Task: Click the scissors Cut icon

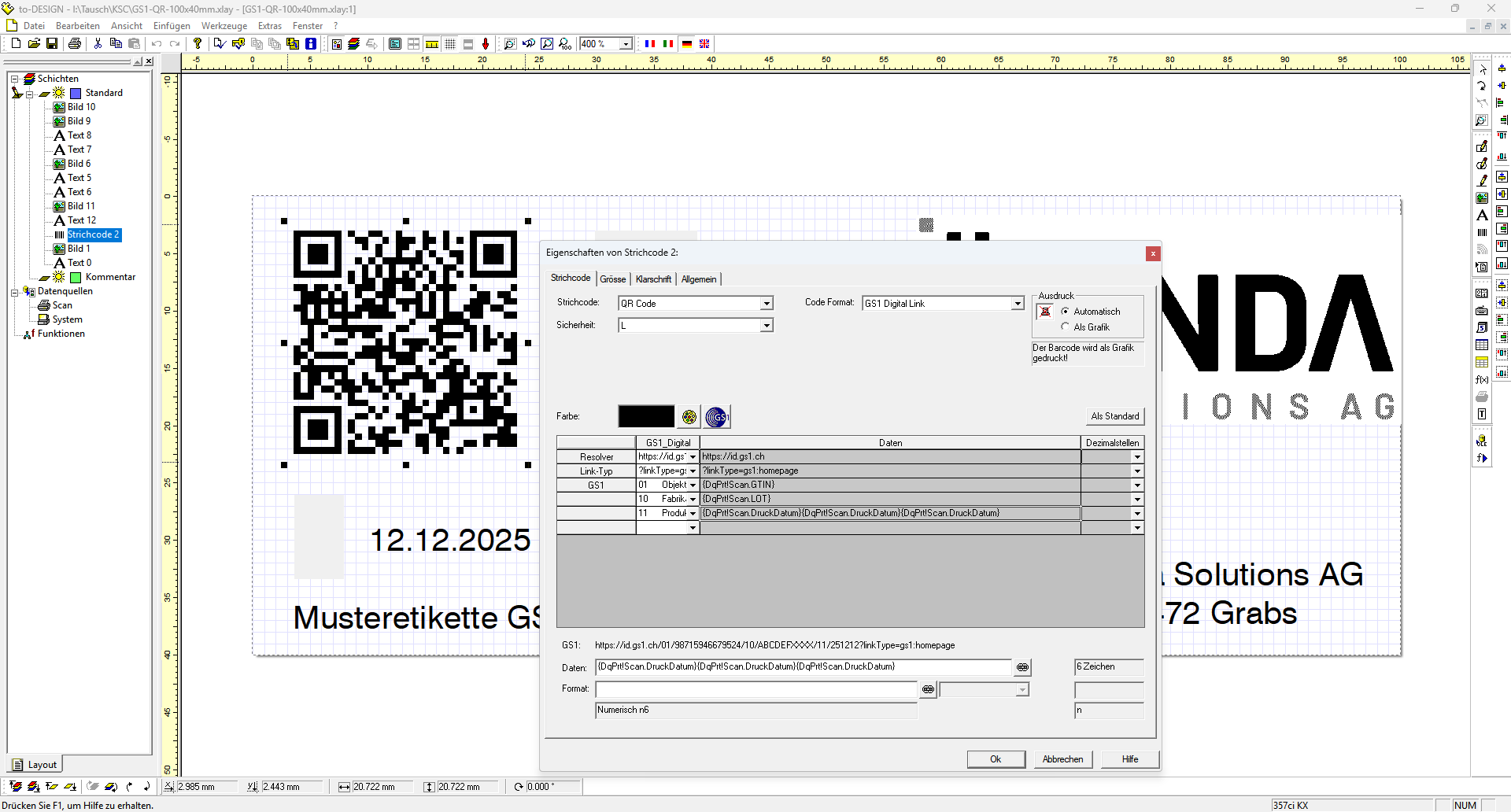Action: pos(98,44)
